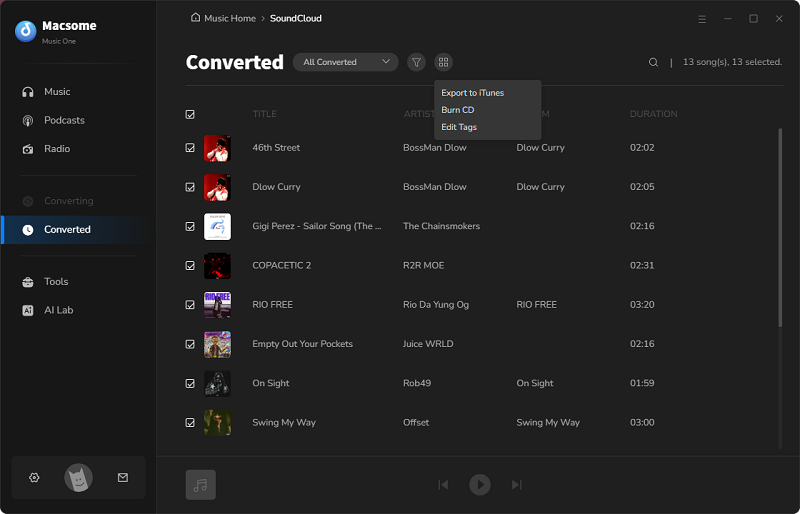The image size is (800, 514).
Task: Click the RIO FREE album thumbnail
Action: (x=217, y=305)
